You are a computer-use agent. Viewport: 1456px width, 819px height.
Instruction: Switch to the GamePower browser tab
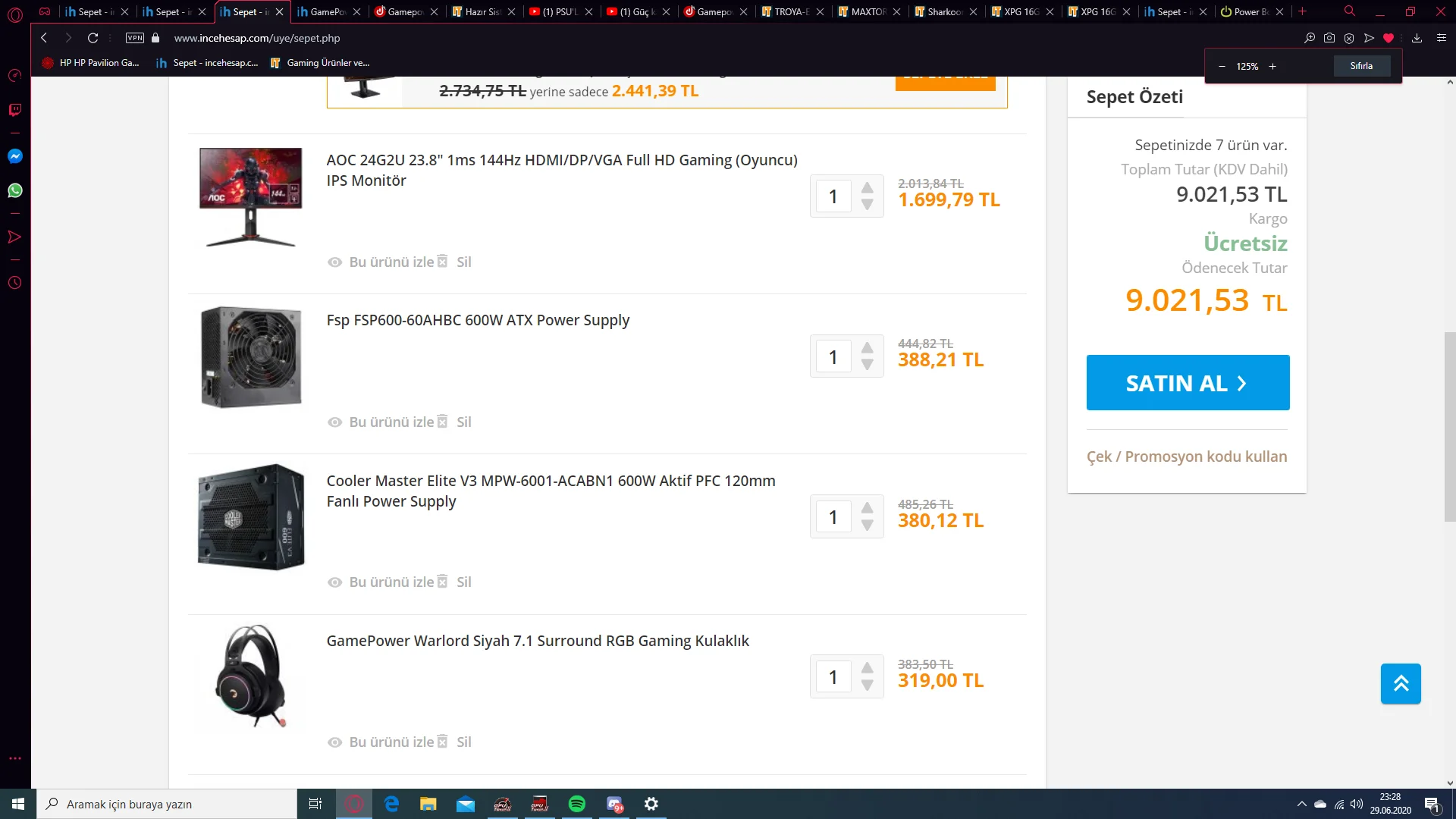328,11
